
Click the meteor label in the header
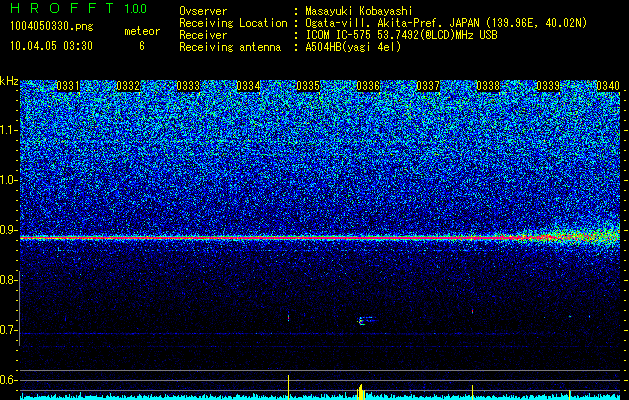coord(142,31)
